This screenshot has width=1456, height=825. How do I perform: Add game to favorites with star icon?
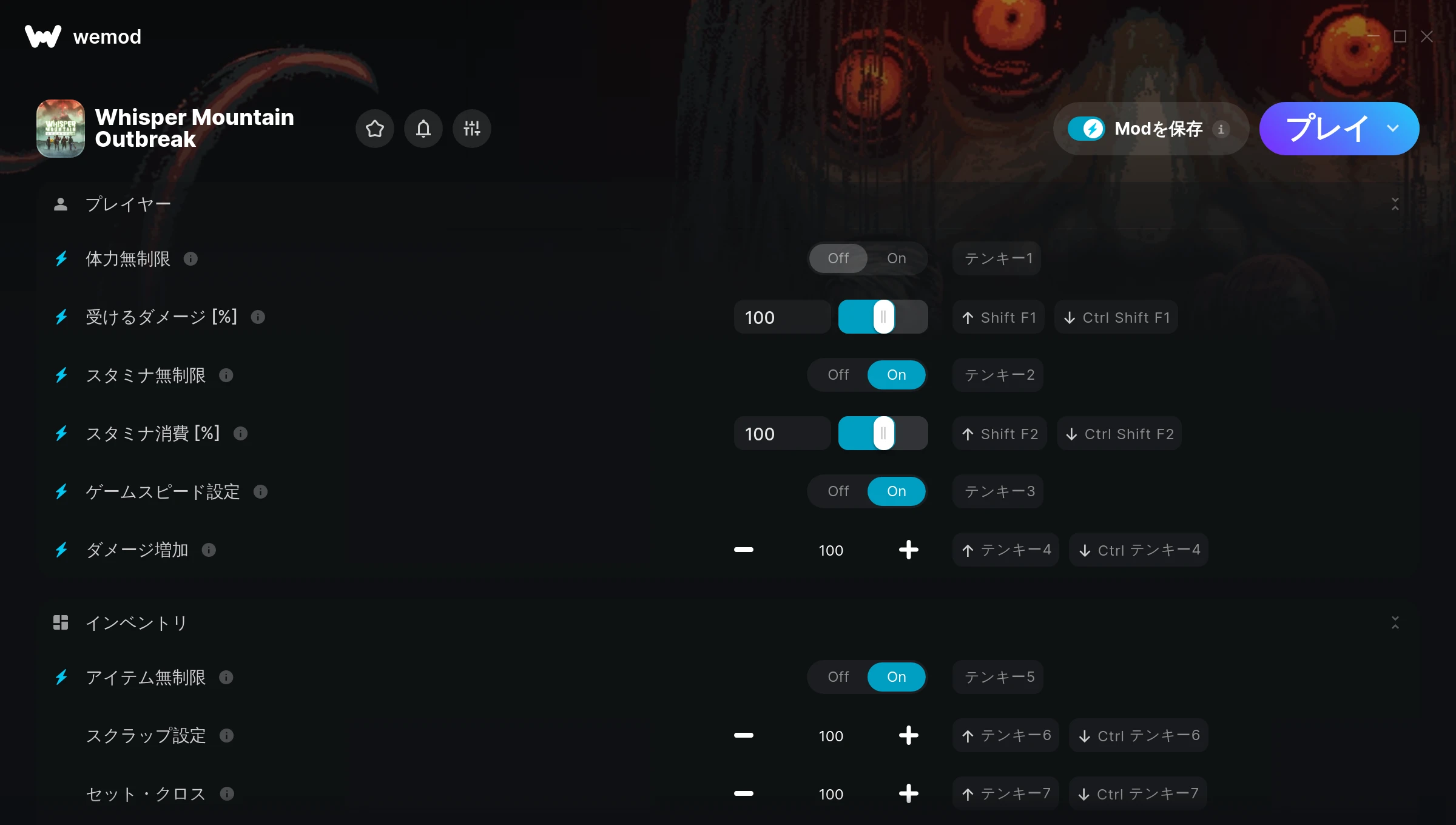[375, 129]
